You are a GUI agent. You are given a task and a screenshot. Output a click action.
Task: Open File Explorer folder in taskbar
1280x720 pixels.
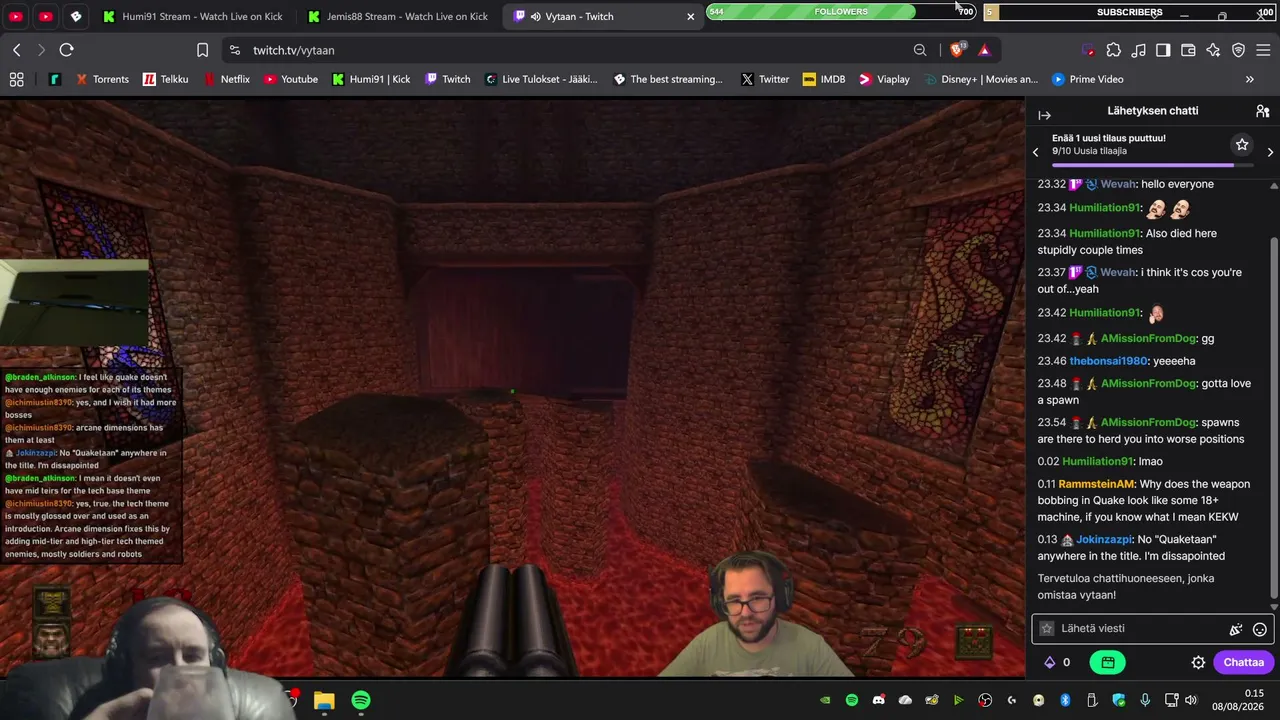coord(324,701)
